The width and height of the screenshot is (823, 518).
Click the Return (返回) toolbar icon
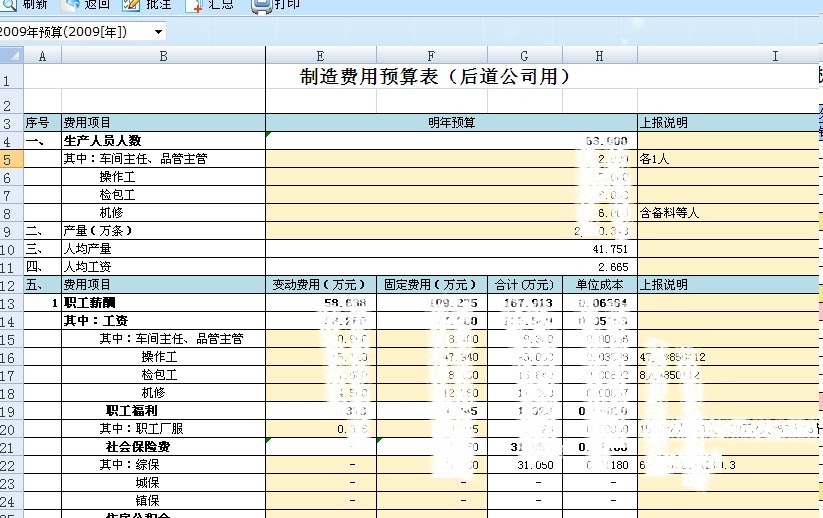pos(71,5)
